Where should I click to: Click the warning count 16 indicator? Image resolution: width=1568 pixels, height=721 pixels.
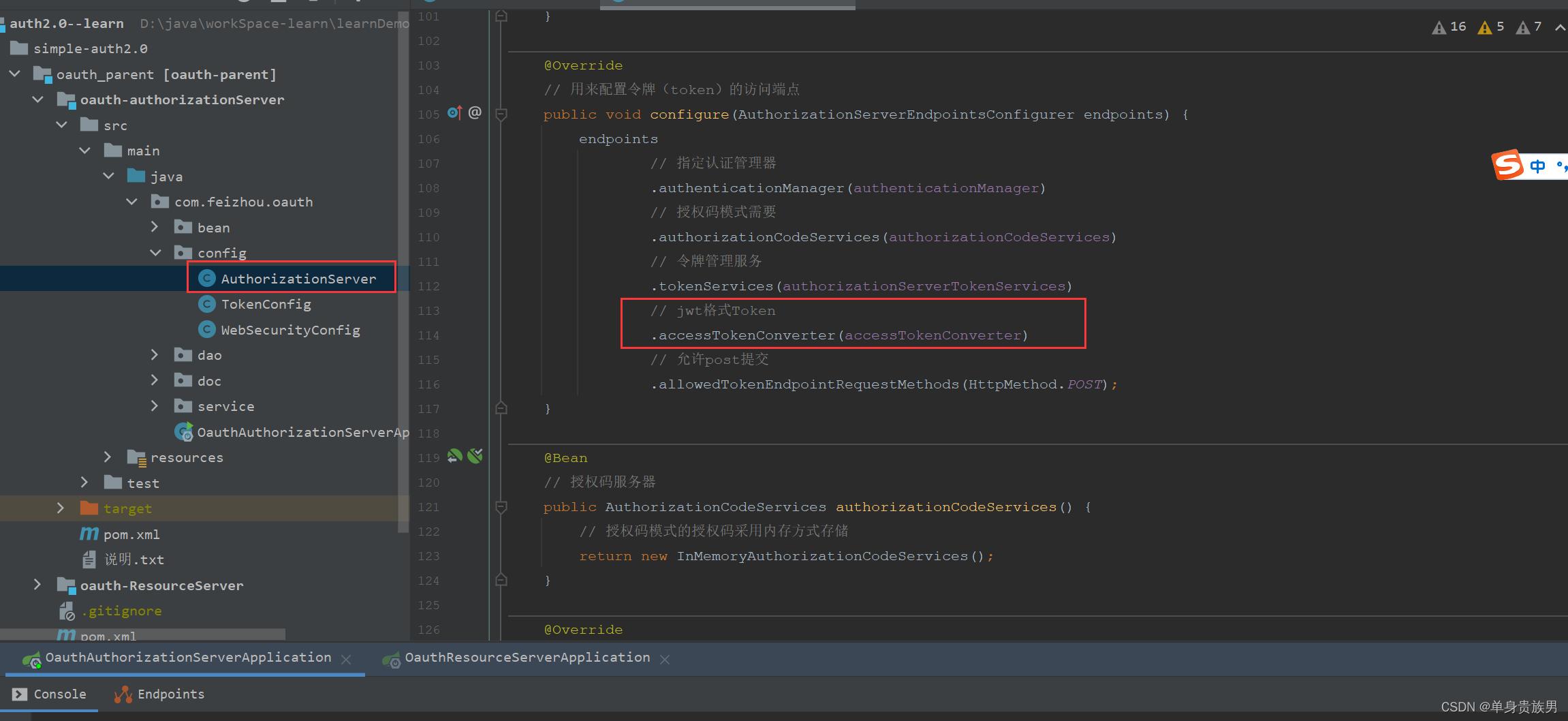pyautogui.click(x=1449, y=27)
